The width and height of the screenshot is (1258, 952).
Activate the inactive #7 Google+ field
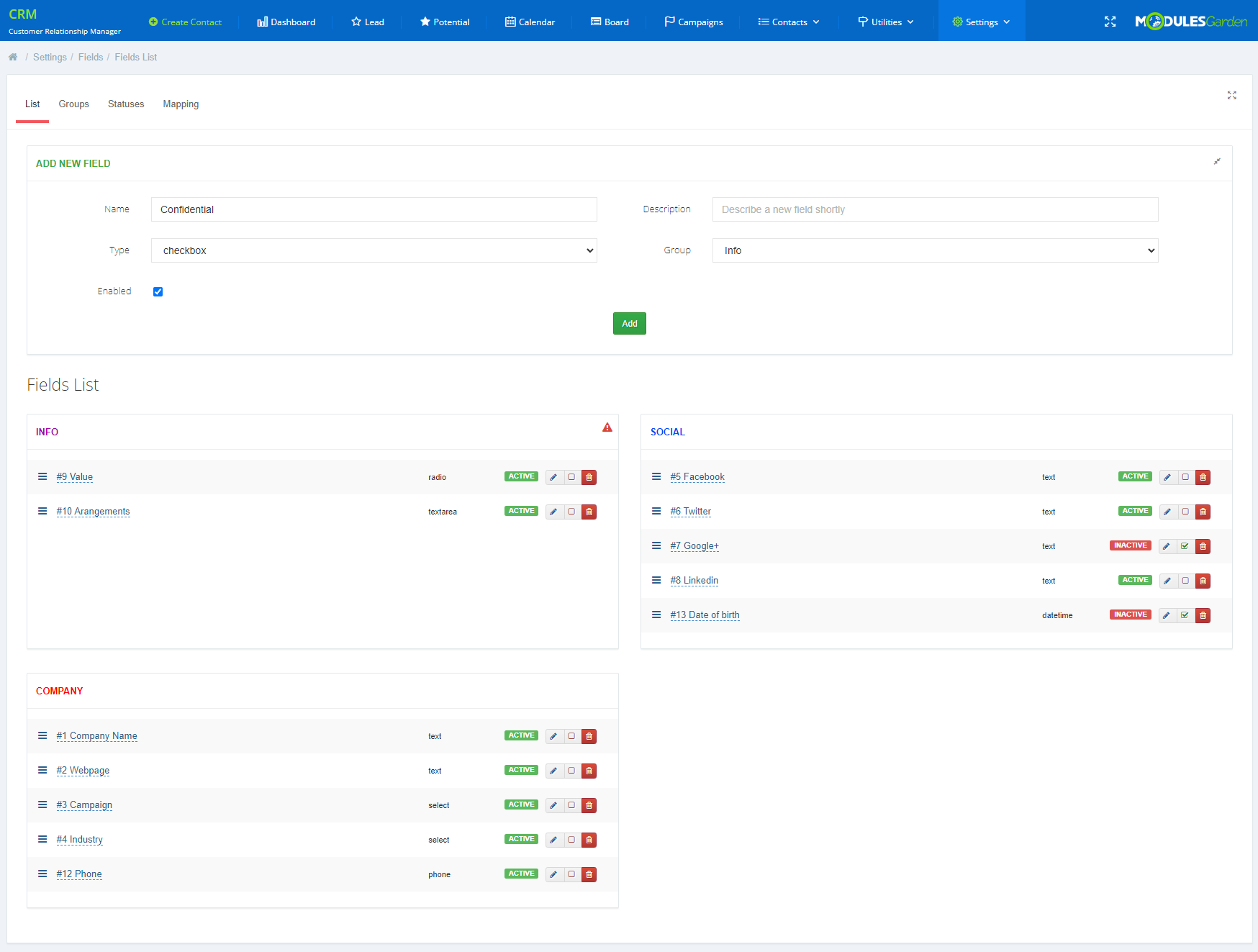click(1185, 546)
